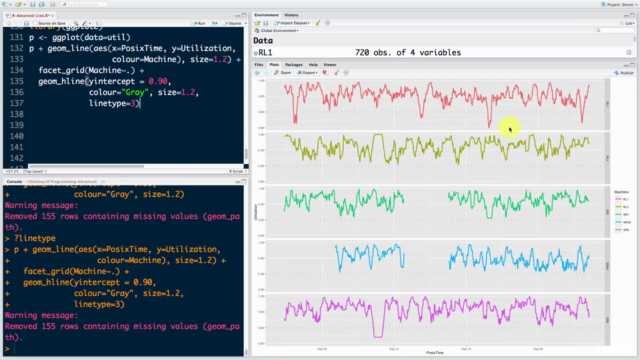Click the Save All icon in main toolbar
The height and width of the screenshot is (360, 640).
pos(42,4)
